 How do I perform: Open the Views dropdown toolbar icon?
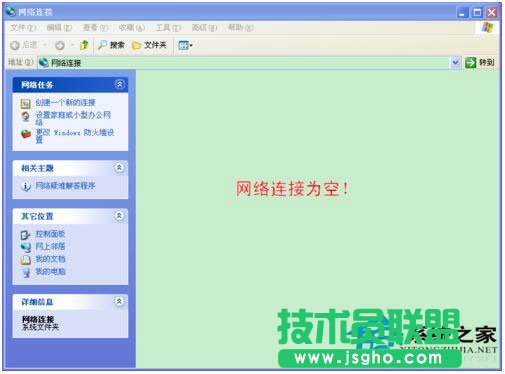pos(185,45)
